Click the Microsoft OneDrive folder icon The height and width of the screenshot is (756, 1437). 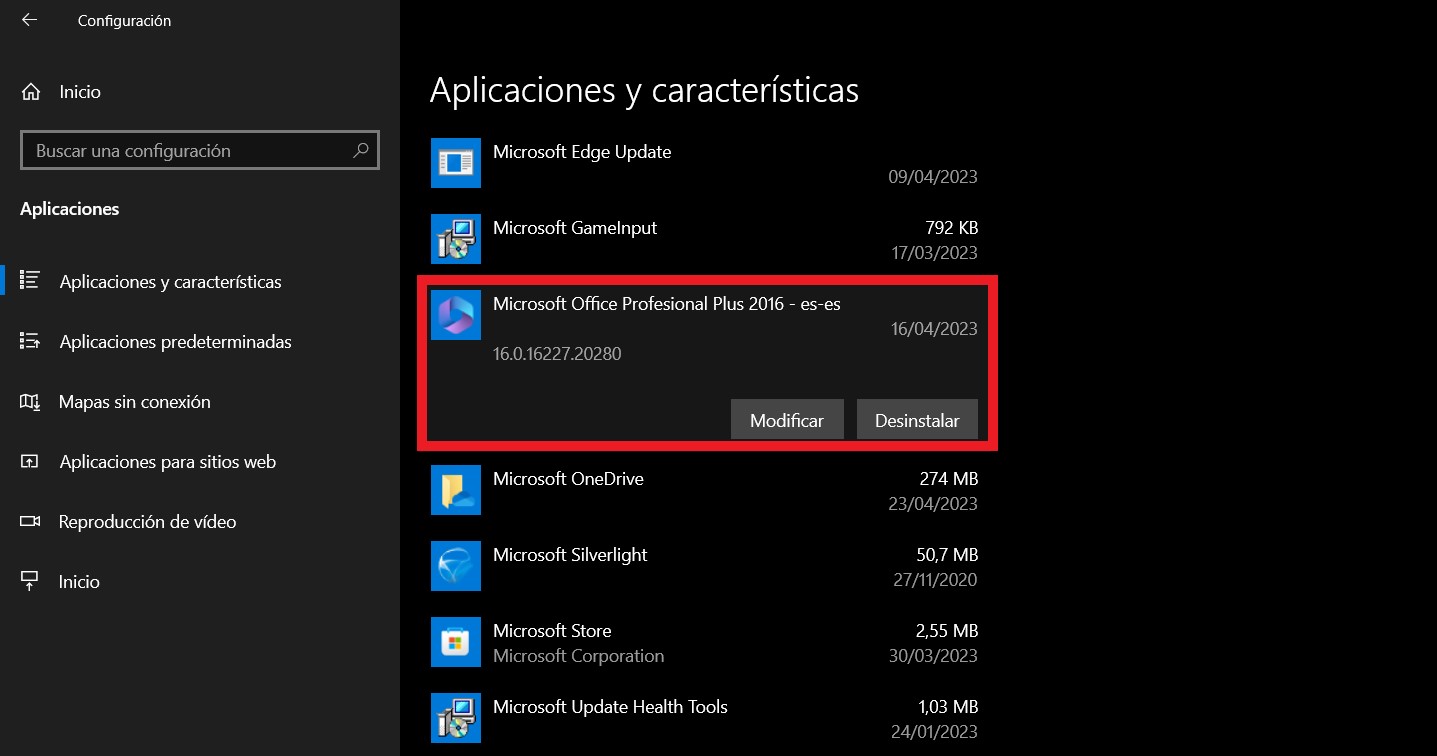(456, 489)
